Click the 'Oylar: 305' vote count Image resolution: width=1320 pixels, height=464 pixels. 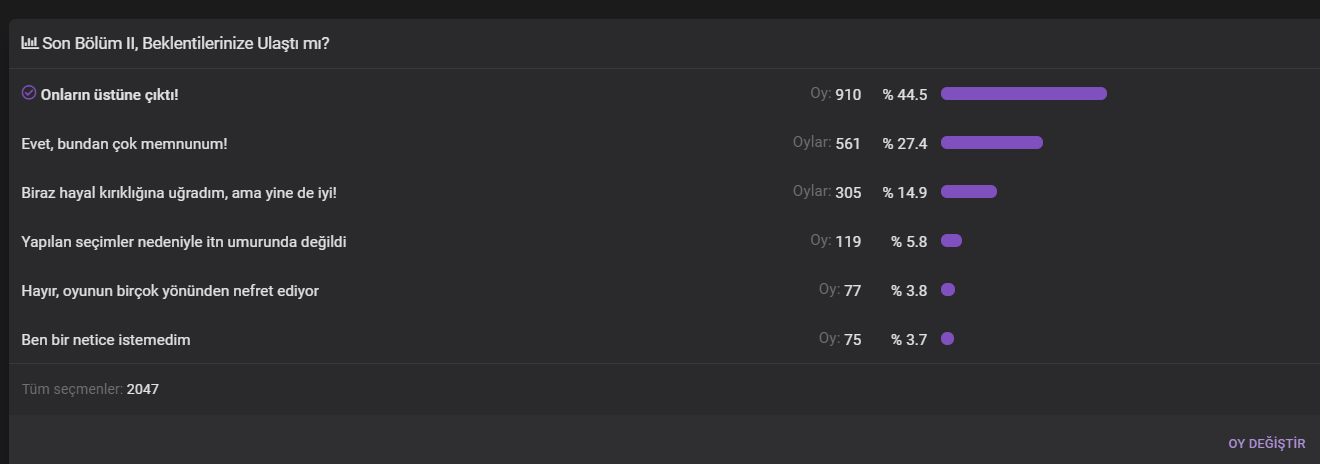[x=827, y=192]
